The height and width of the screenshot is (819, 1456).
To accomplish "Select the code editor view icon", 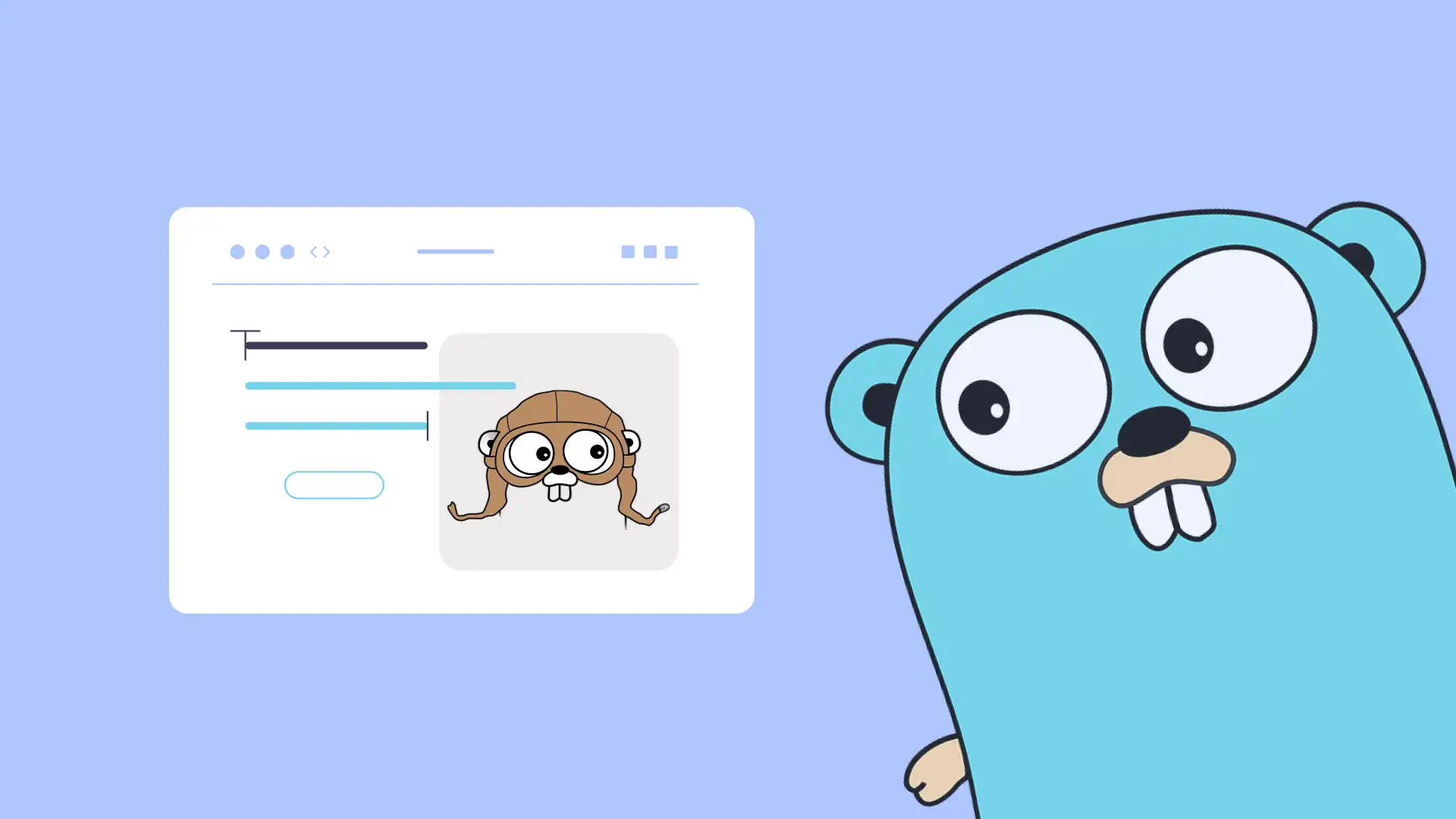I will click(319, 251).
